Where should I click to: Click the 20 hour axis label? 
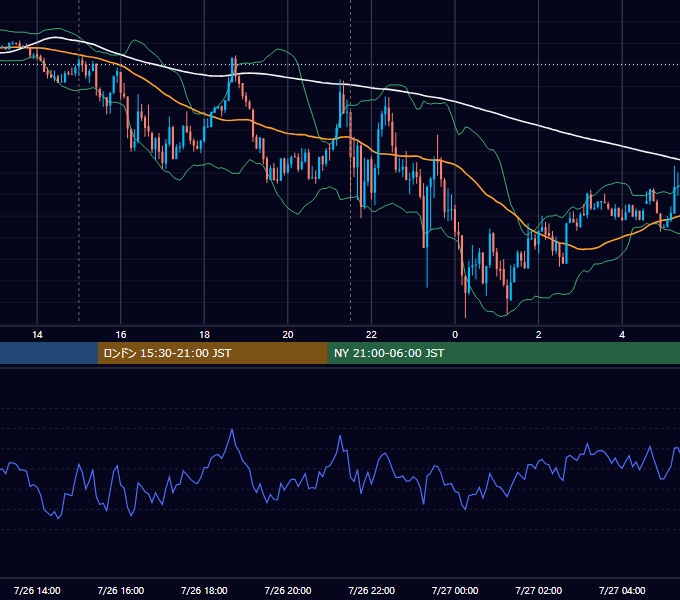click(x=288, y=335)
